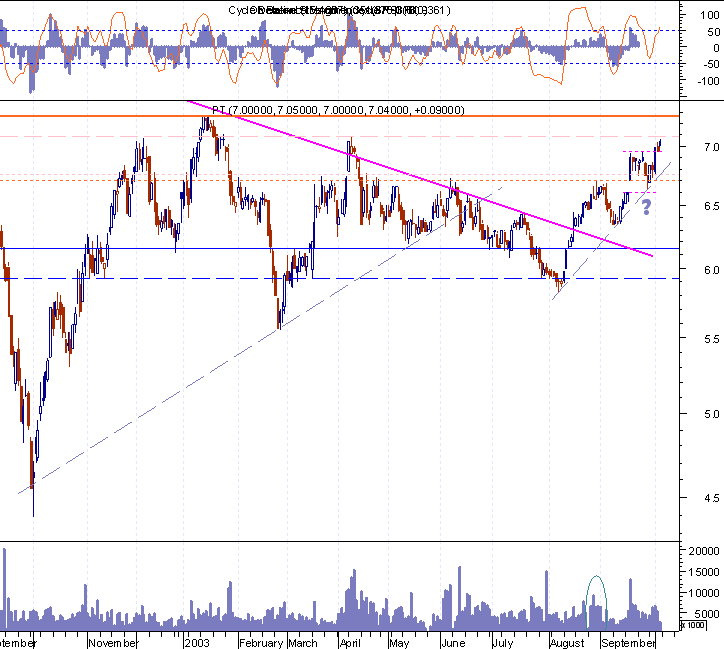This screenshot has height=649, width=724.
Task: Click the 10000 volume scale label
Action: point(704,593)
